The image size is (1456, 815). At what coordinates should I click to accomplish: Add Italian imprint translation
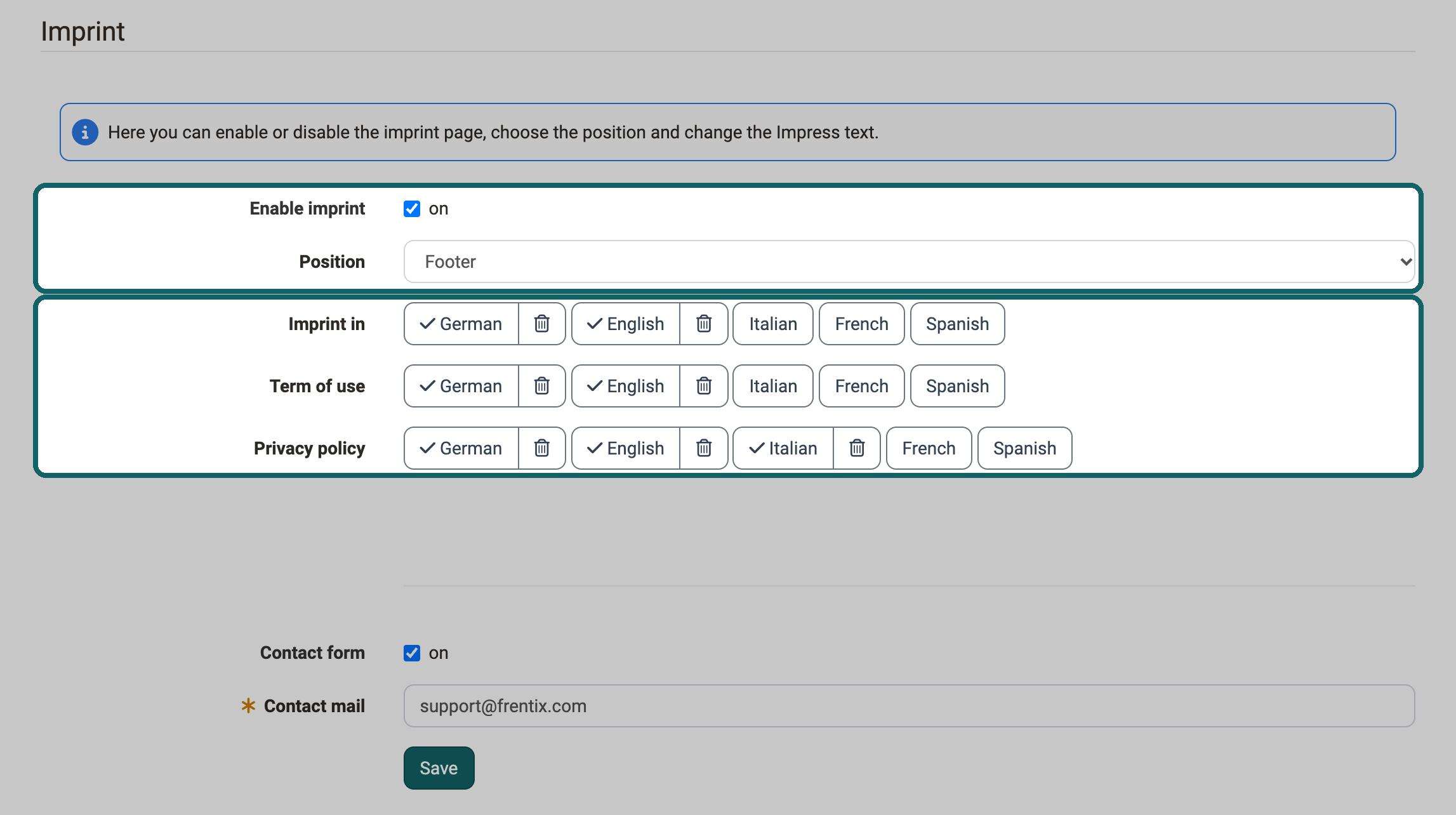point(773,324)
